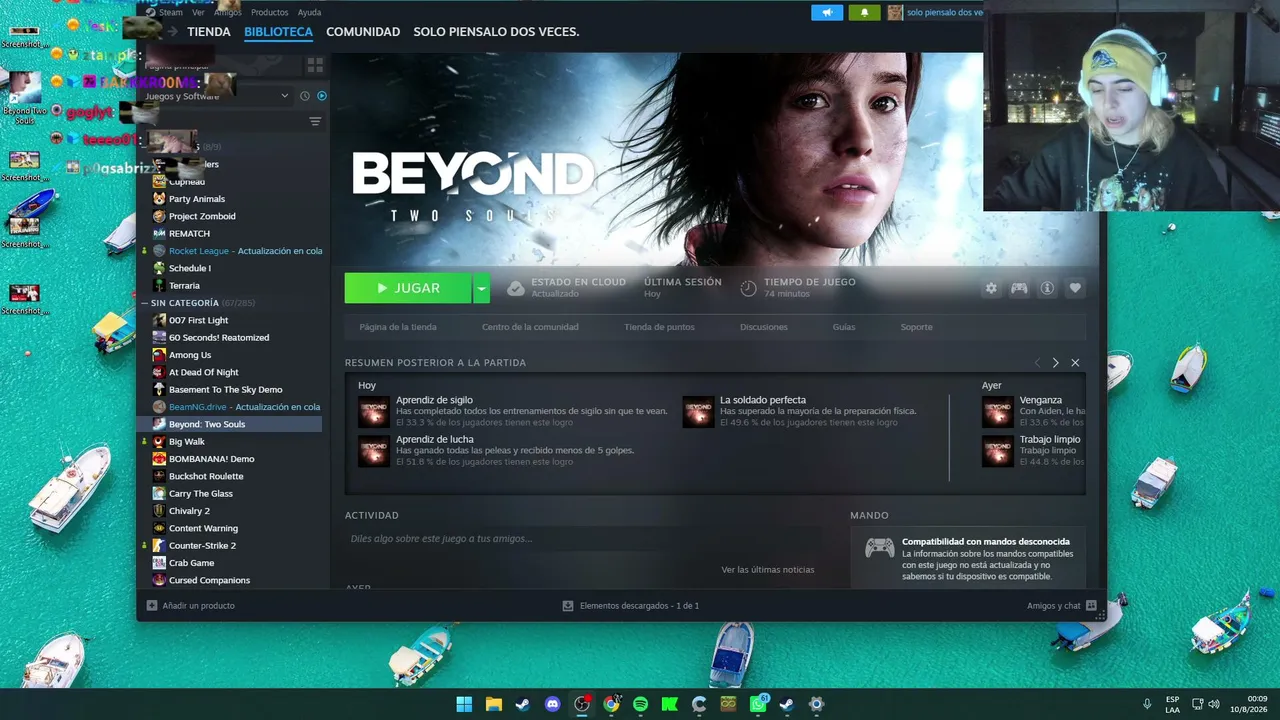This screenshot has height=720, width=1280.
Task: Go to previous post-game summary page
Action: [x=1037, y=363]
